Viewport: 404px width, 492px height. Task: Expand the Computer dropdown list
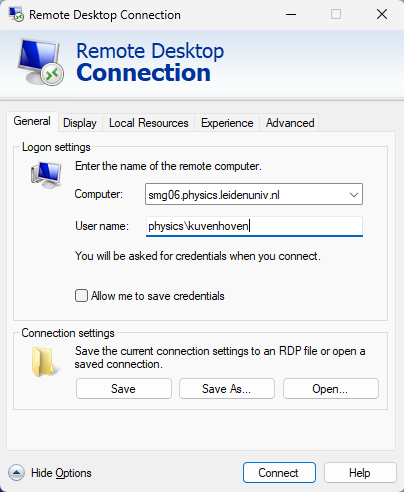(354, 194)
